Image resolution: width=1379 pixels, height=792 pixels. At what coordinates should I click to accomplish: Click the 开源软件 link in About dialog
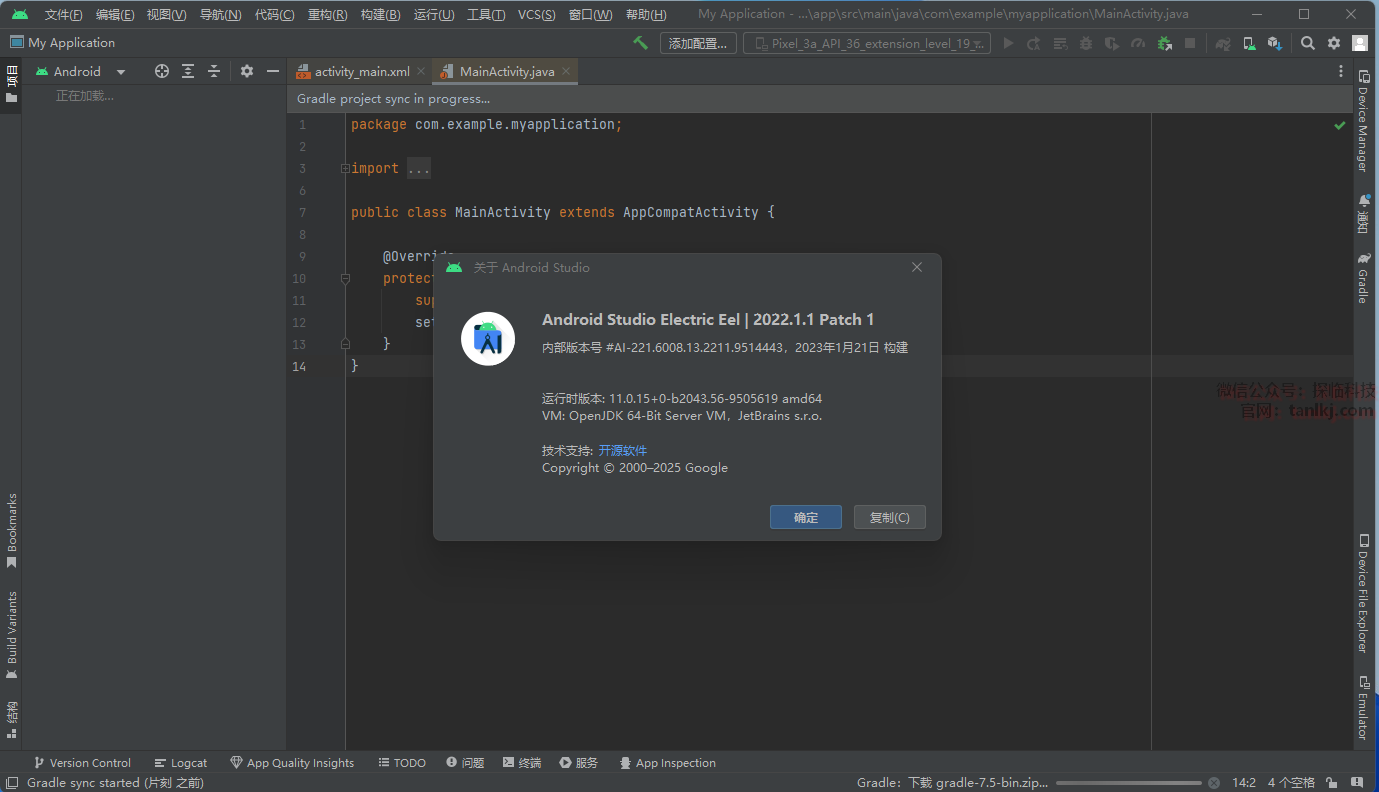pos(622,450)
